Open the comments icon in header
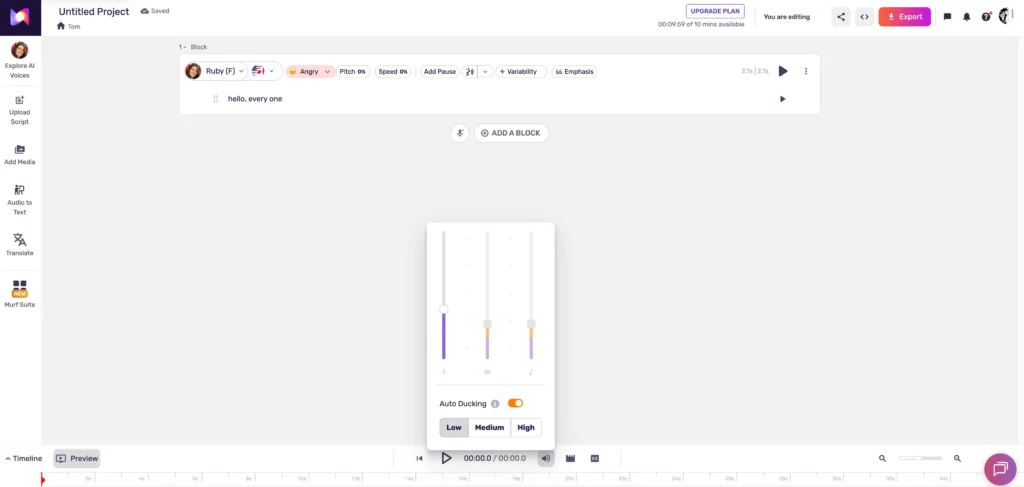Screen dimensions: 1024x487 (948, 17)
